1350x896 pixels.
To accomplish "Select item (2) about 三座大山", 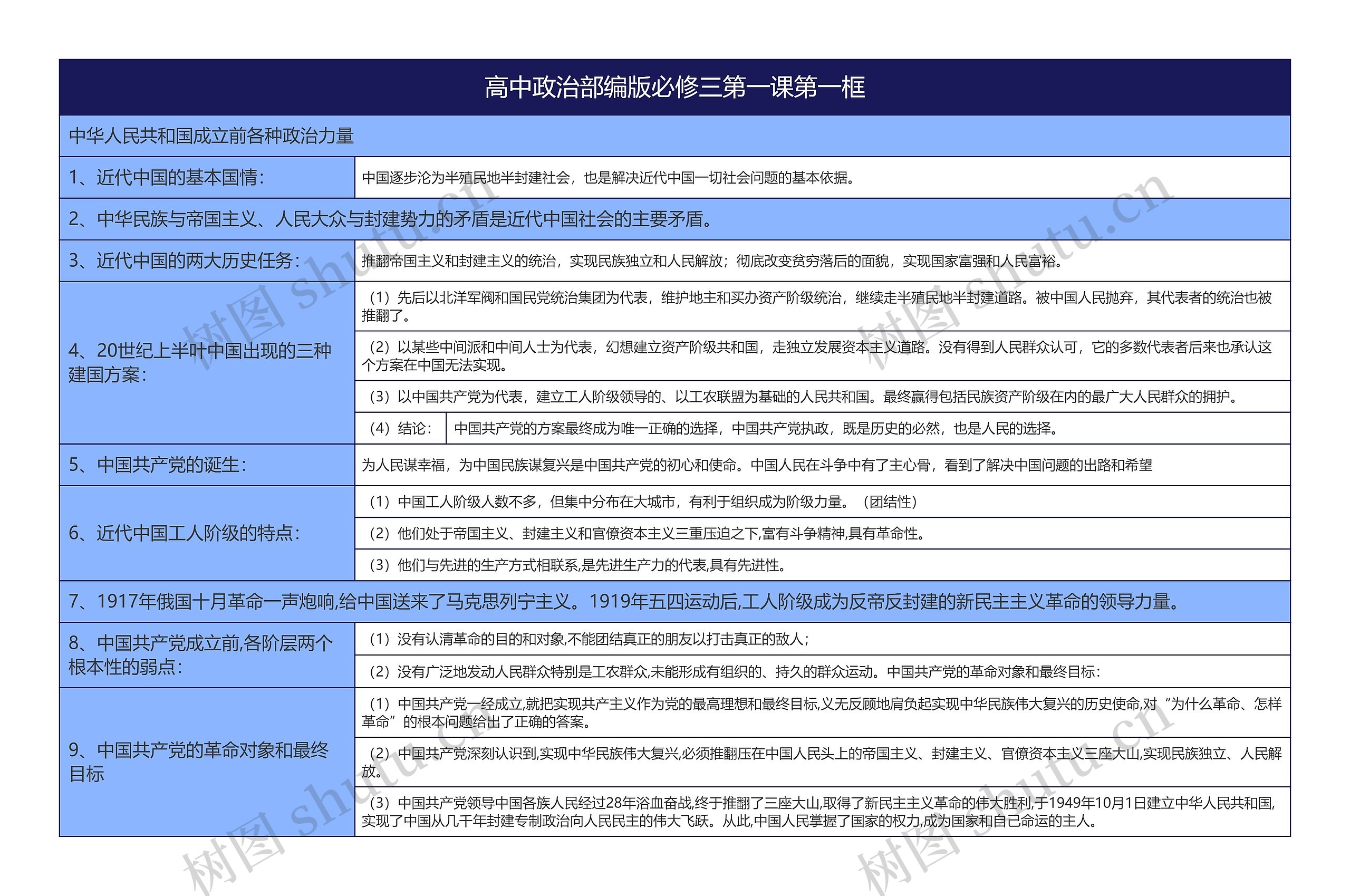I will (x=822, y=762).
